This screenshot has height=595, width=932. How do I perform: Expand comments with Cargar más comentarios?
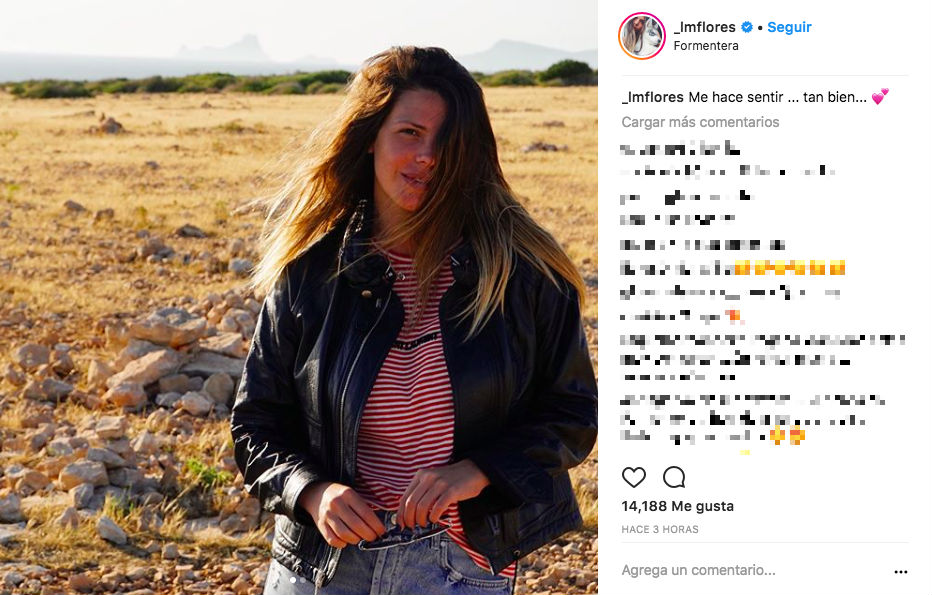pos(700,122)
